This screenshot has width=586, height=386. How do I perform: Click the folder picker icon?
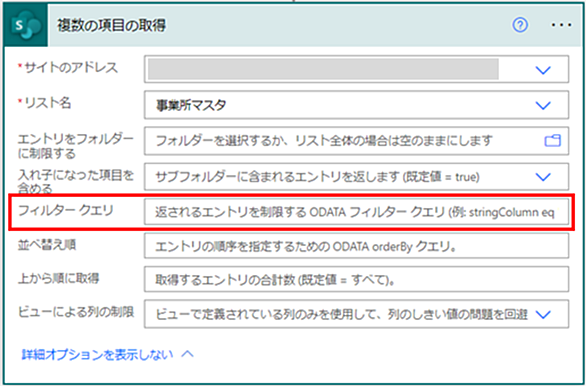[552, 141]
